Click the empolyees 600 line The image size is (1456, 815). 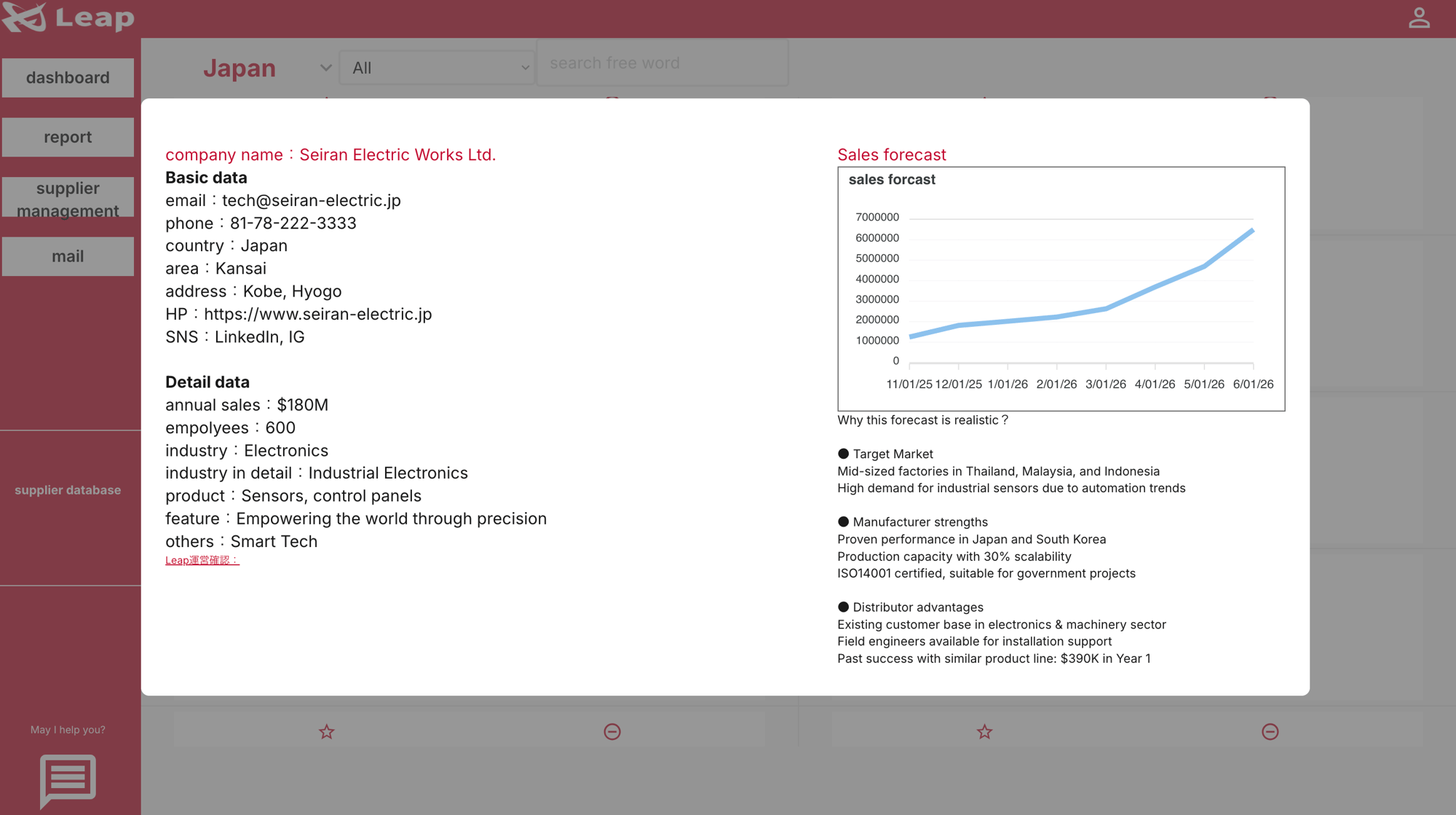tap(230, 428)
